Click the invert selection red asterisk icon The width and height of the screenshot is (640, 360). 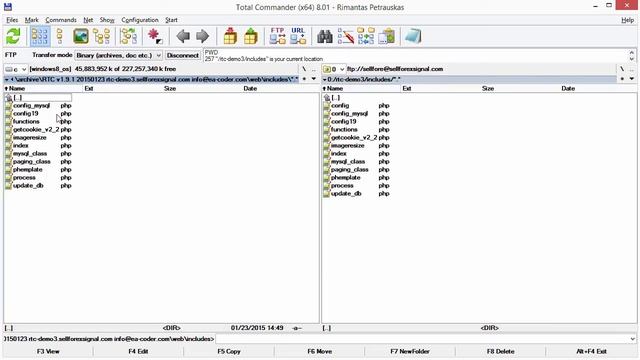155,36
